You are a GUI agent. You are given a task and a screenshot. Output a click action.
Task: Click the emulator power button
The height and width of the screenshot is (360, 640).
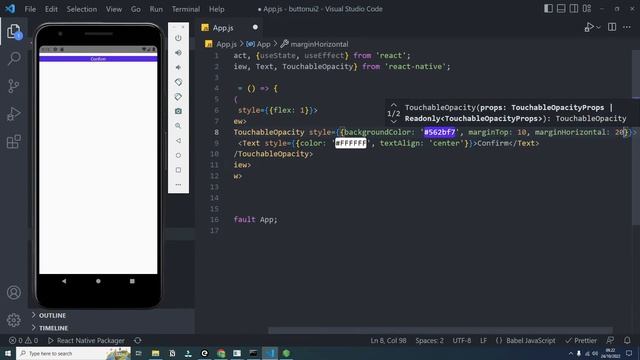pos(178,38)
